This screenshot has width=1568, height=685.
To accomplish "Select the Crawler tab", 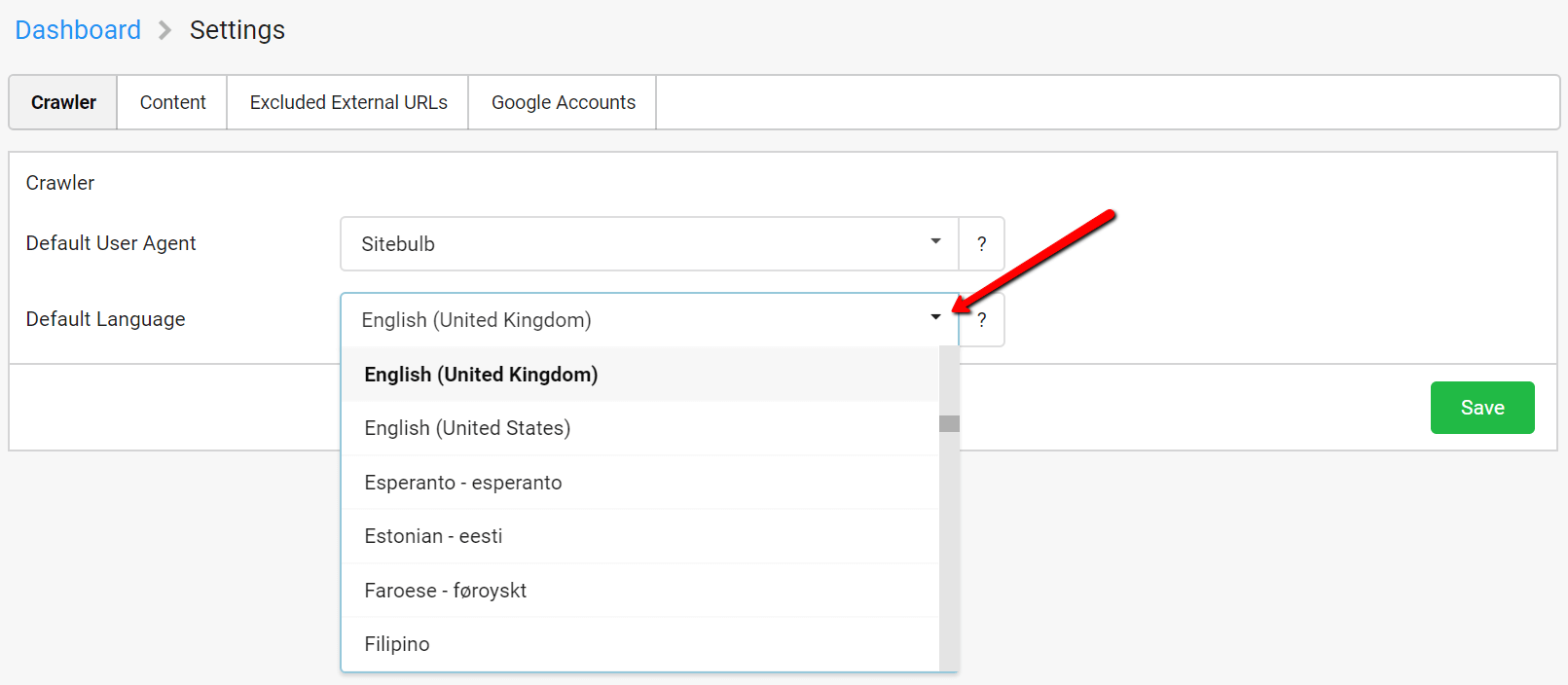I will pyautogui.click(x=63, y=102).
